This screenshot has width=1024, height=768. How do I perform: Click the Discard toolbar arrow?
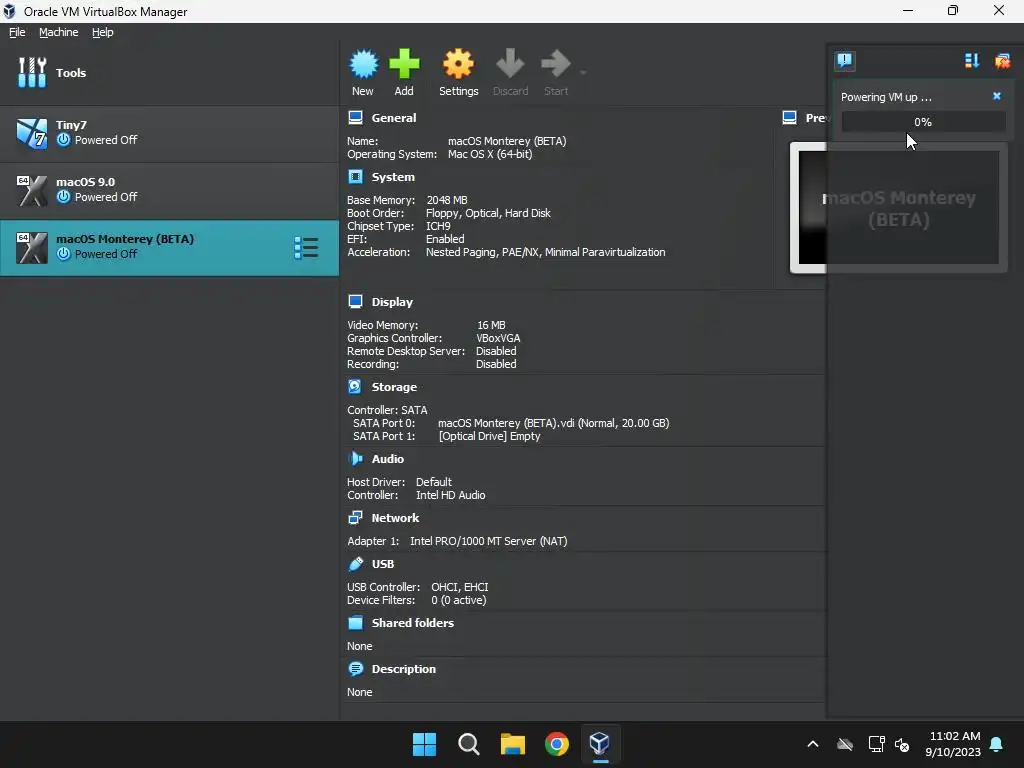pyautogui.click(x=510, y=64)
